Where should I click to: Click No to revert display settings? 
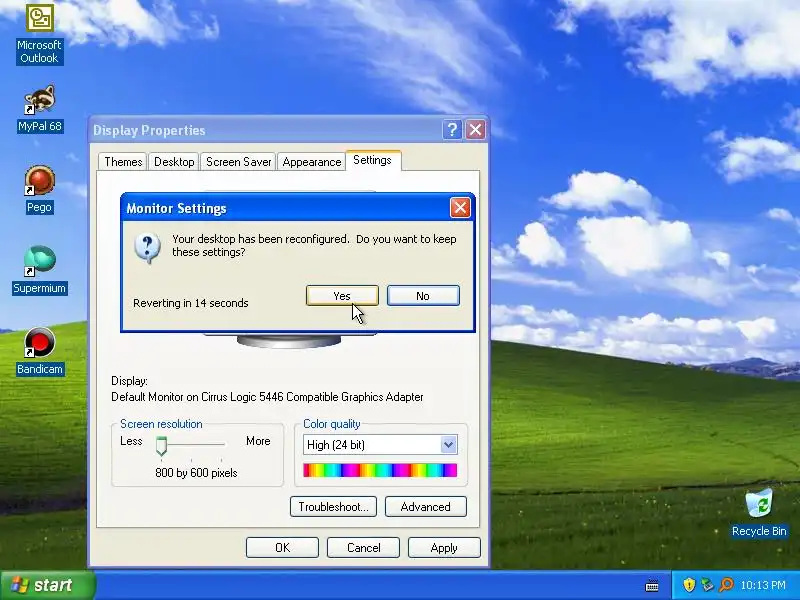tap(423, 296)
